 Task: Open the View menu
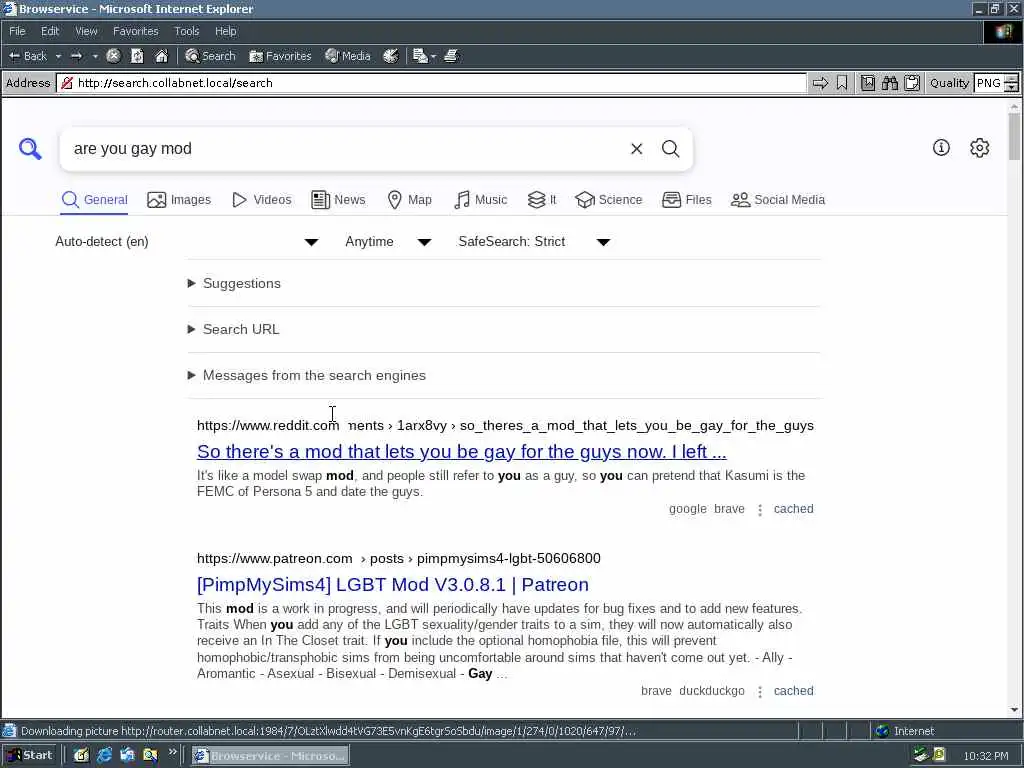pos(86,31)
